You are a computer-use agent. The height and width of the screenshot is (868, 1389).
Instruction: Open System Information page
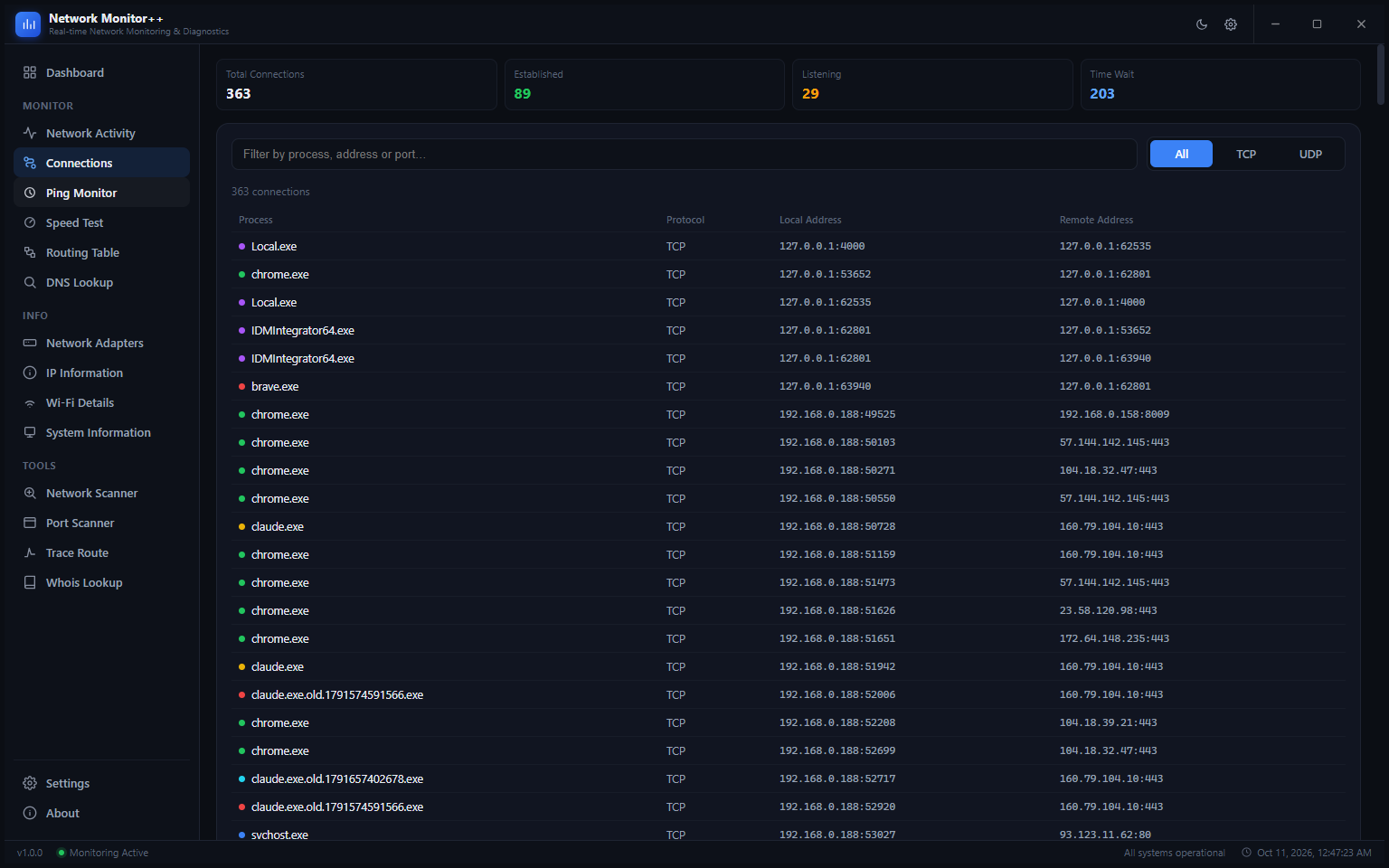(101, 432)
